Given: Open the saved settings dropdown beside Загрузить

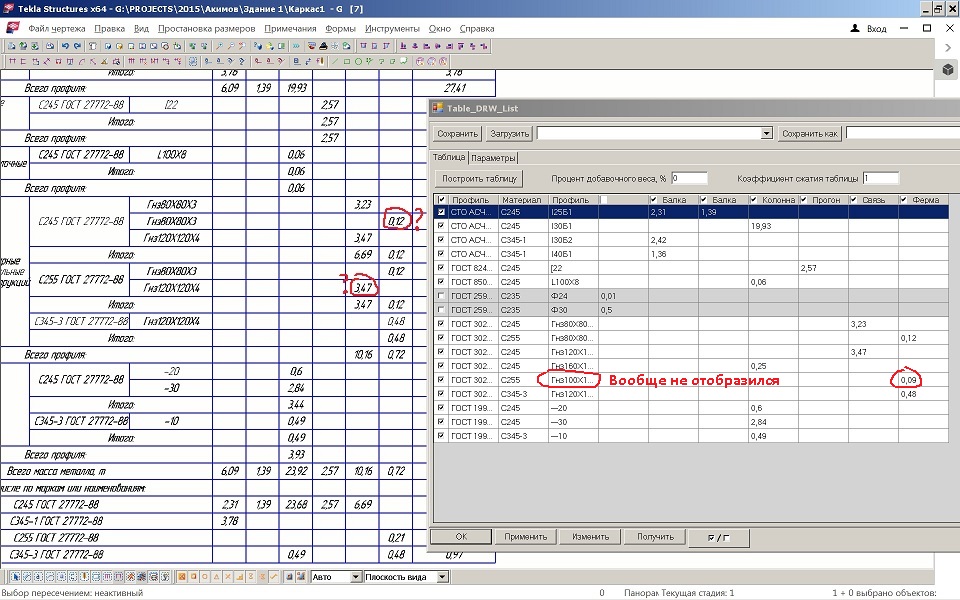Looking at the screenshot, I should coord(767,133).
